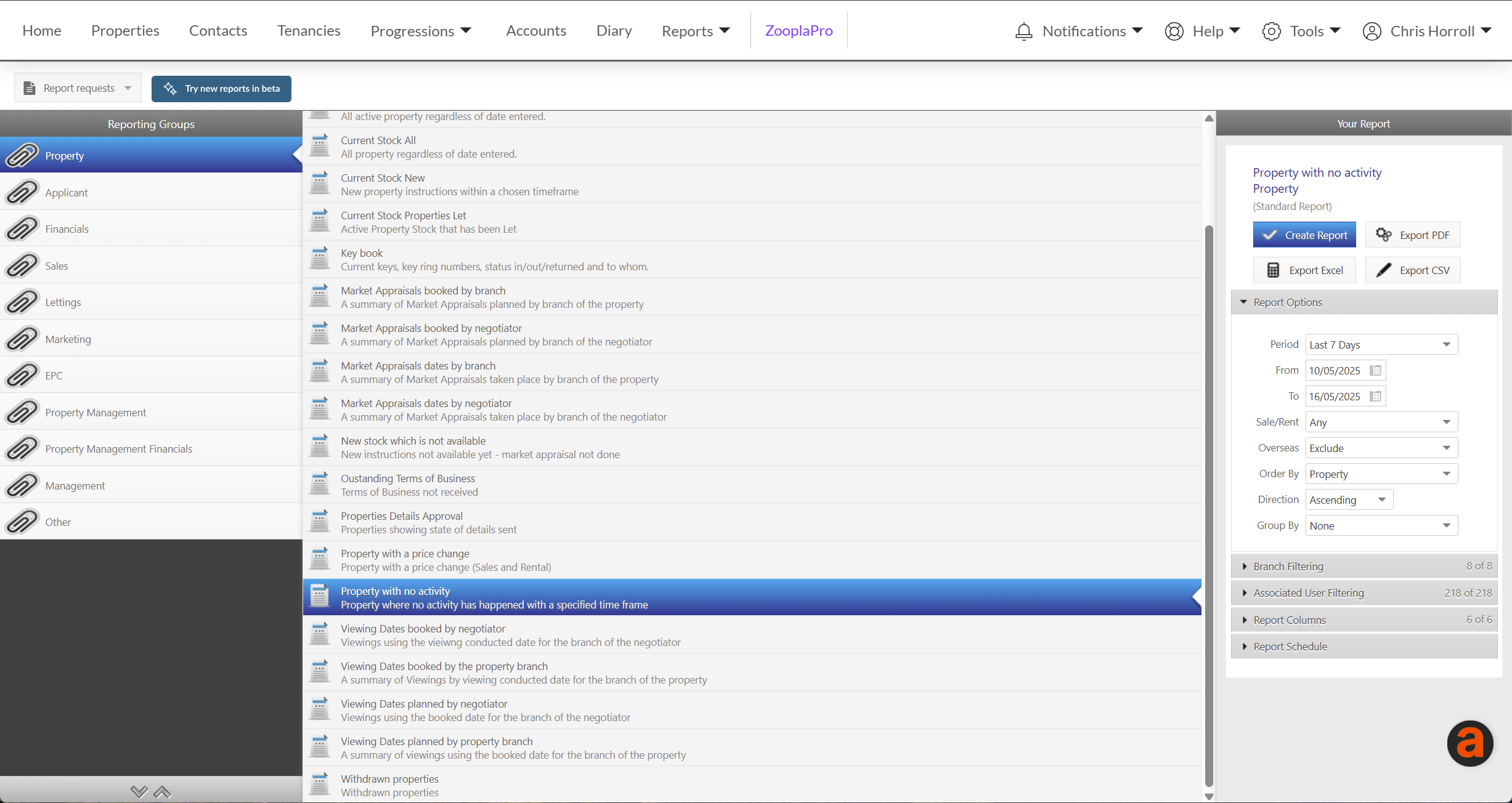Viewport: 1512px width, 803px height.
Task: Open the Diary page
Action: pos(614,30)
